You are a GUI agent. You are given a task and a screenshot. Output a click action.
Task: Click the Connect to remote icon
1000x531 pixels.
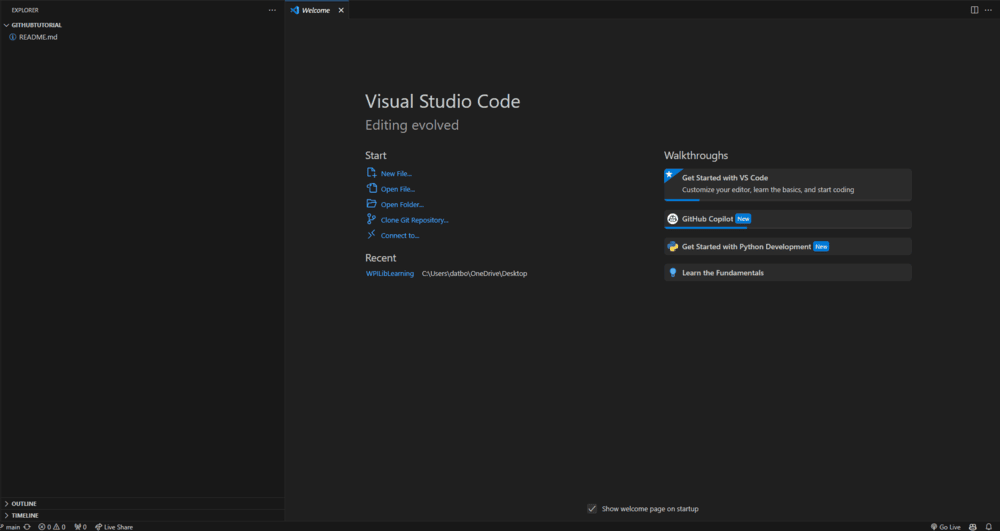371,235
